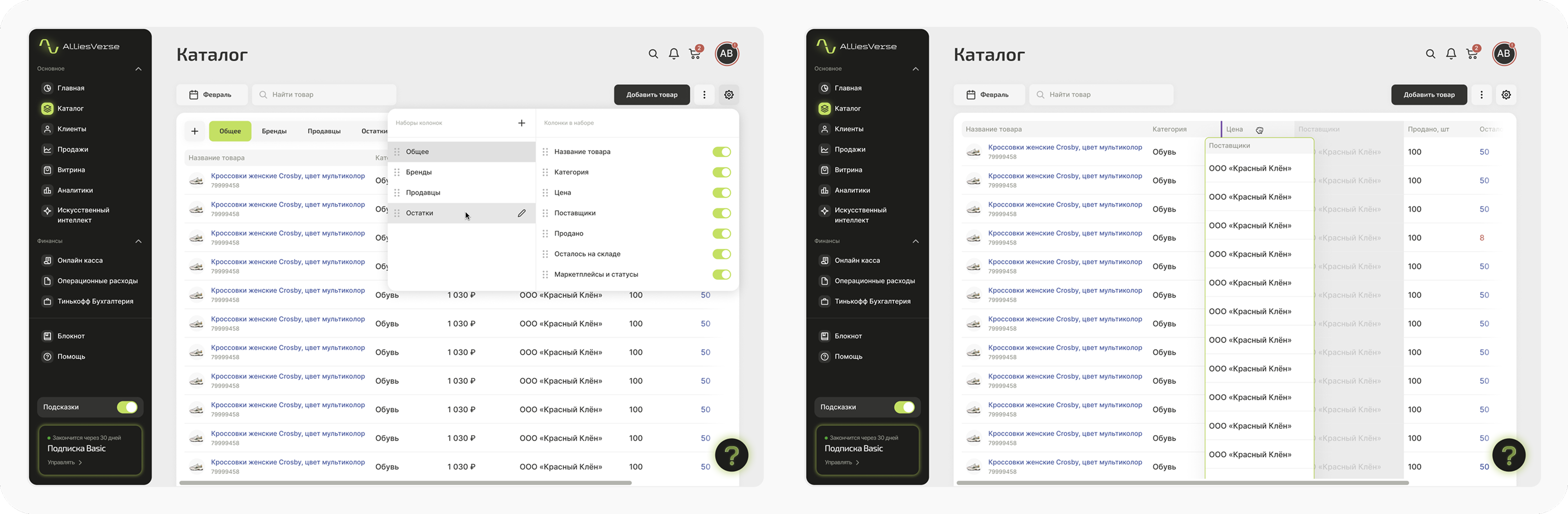This screenshot has width=1568, height=514.
Task: Toggle the Осталось на складе column switch
Action: 722,254
